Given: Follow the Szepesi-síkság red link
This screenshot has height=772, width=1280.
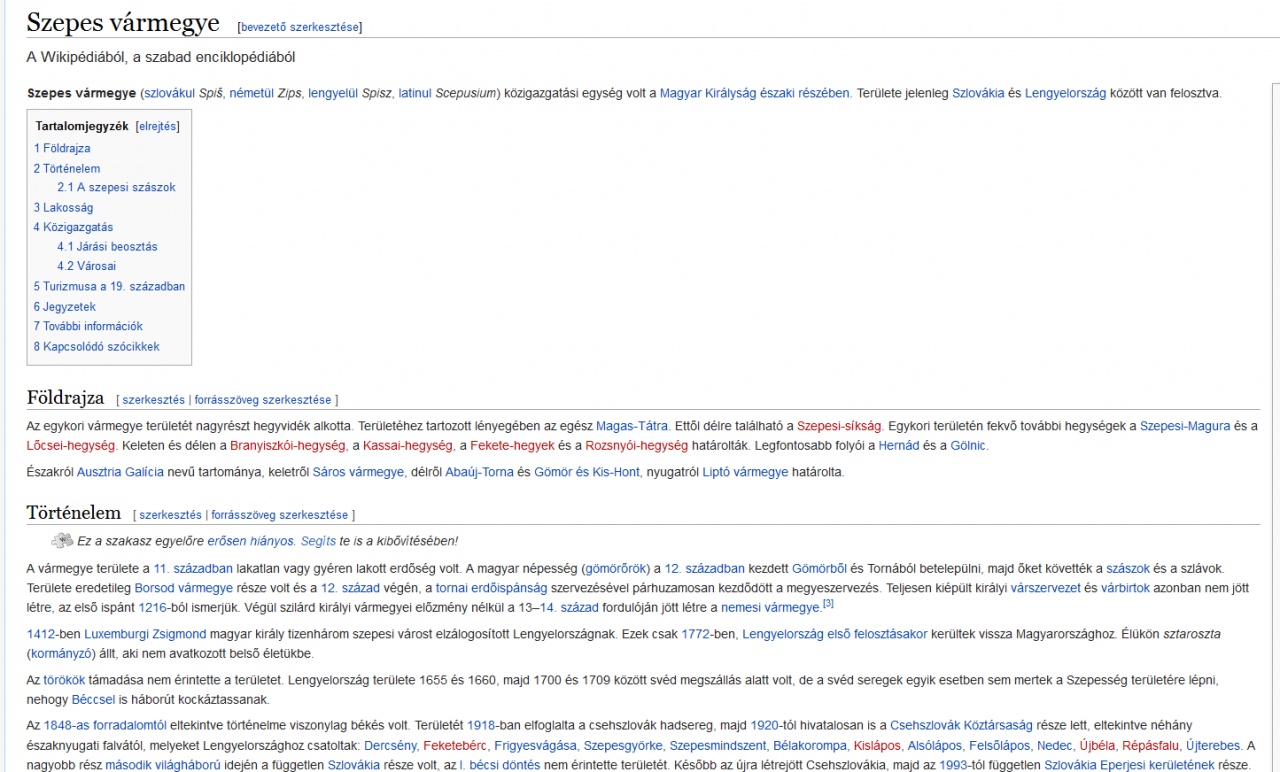Looking at the screenshot, I should pyautogui.click(x=839, y=426).
